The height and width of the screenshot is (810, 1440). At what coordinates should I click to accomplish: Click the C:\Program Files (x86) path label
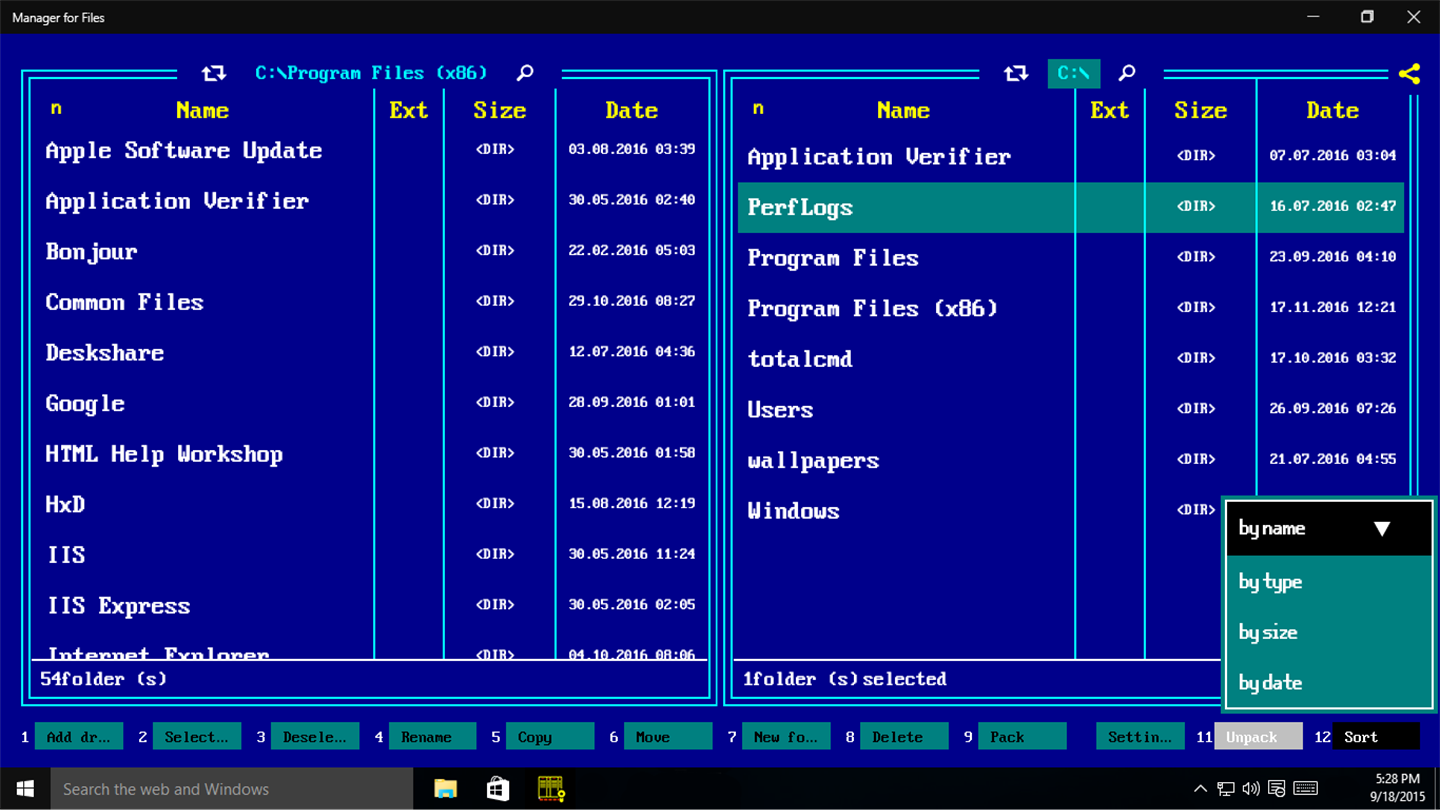(371, 73)
